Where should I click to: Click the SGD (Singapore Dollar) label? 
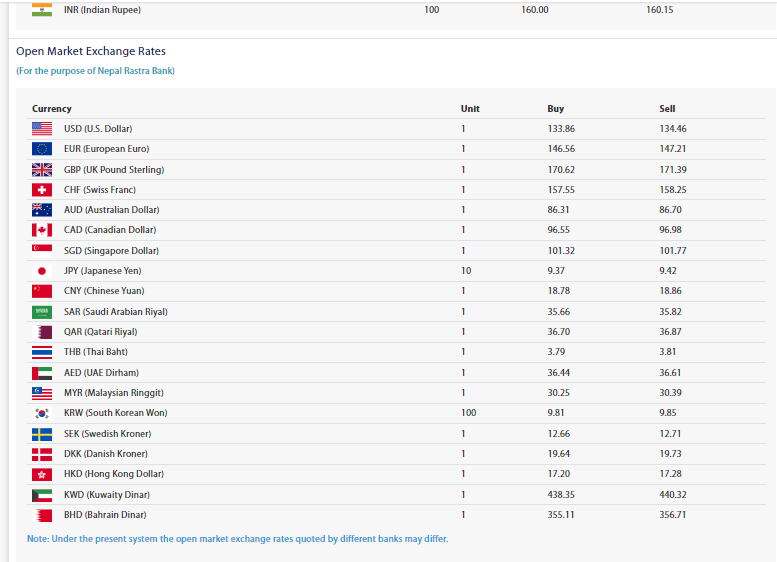pyautogui.click(x=111, y=251)
